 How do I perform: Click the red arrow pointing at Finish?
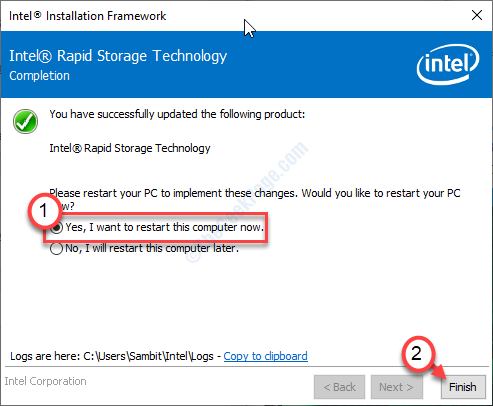[x=438, y=373]
